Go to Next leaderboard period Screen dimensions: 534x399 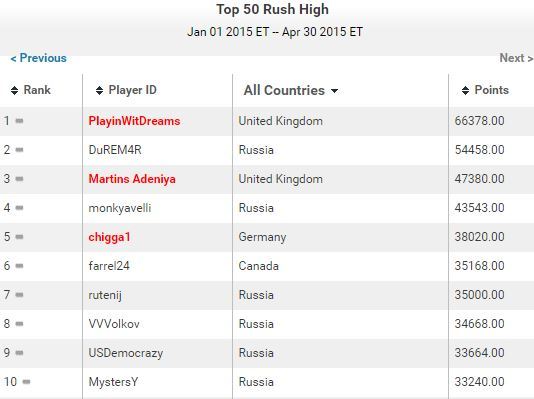click(516, 58)
